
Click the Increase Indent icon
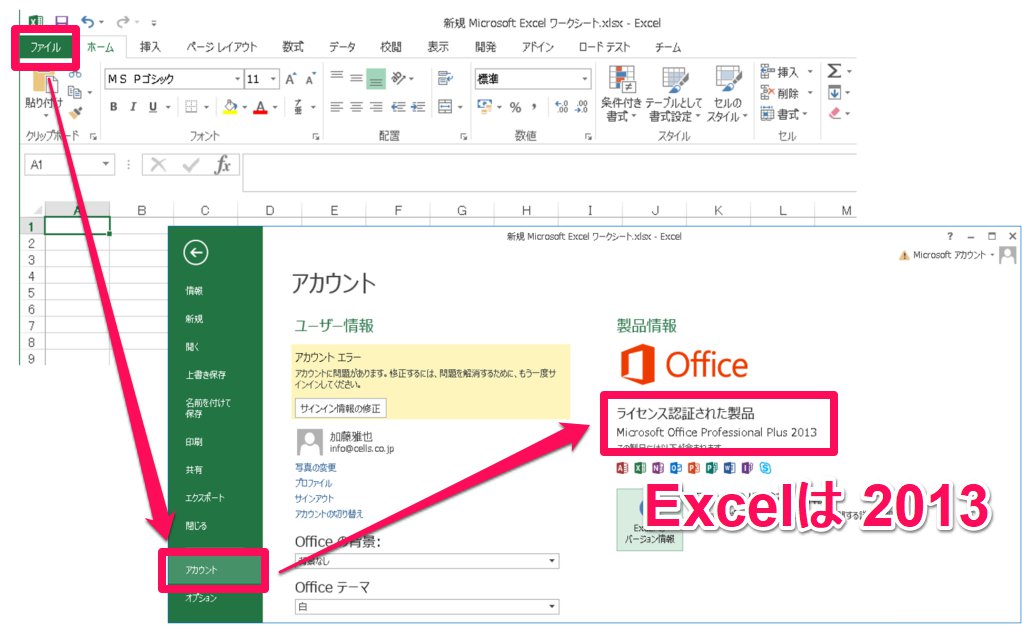[418, 106]
